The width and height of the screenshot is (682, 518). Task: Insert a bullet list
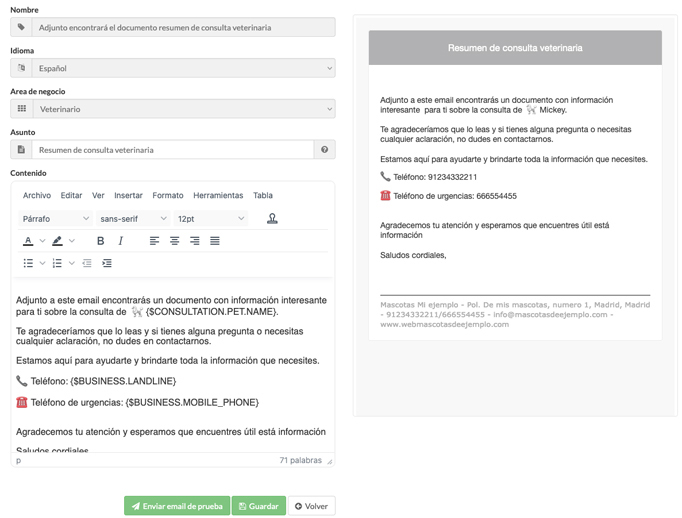point(28,263)
